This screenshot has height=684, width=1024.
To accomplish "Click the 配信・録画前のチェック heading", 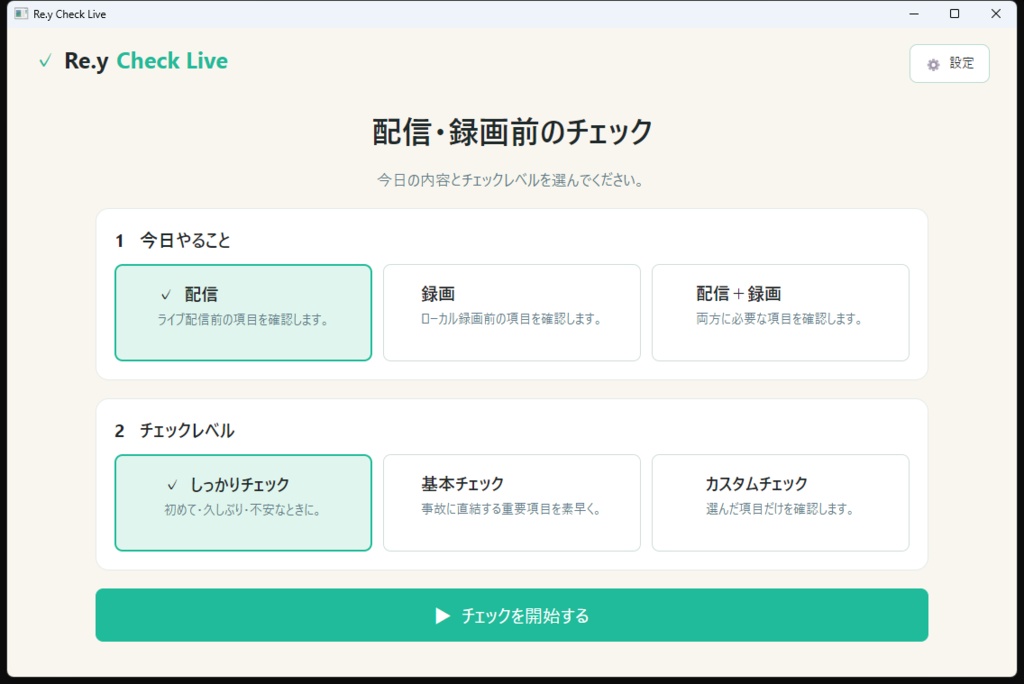I will coord(512,132).
